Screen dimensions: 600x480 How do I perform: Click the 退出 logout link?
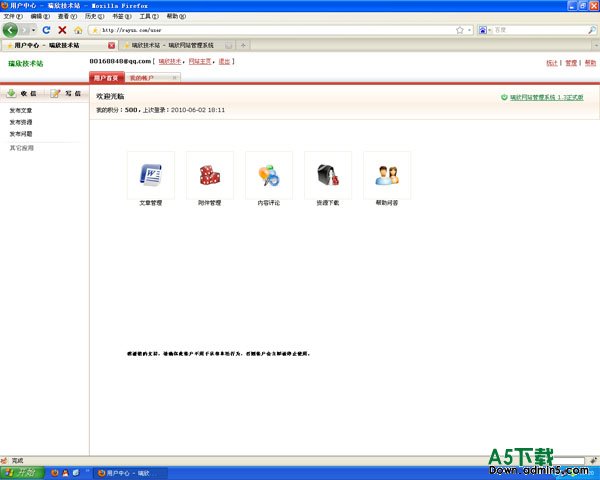(224, 62)
